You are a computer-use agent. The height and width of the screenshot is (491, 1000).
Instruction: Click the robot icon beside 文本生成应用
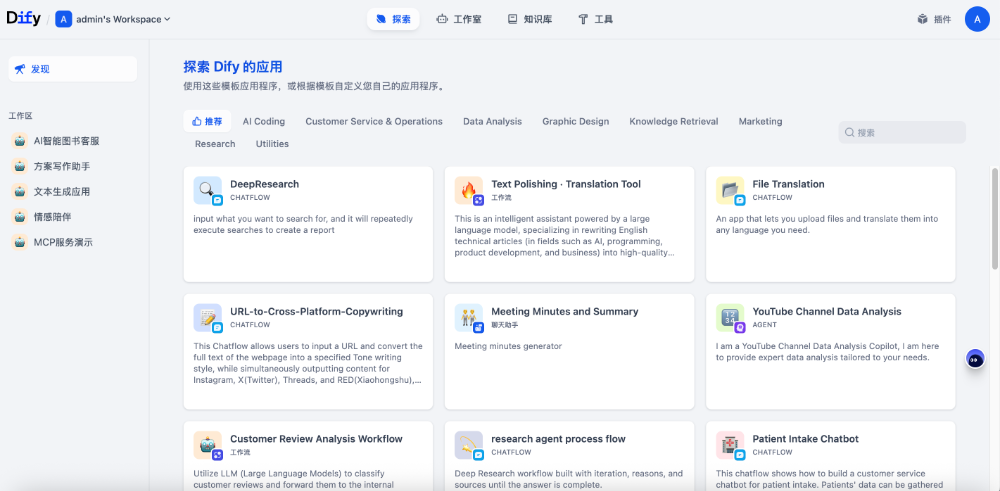20,191
